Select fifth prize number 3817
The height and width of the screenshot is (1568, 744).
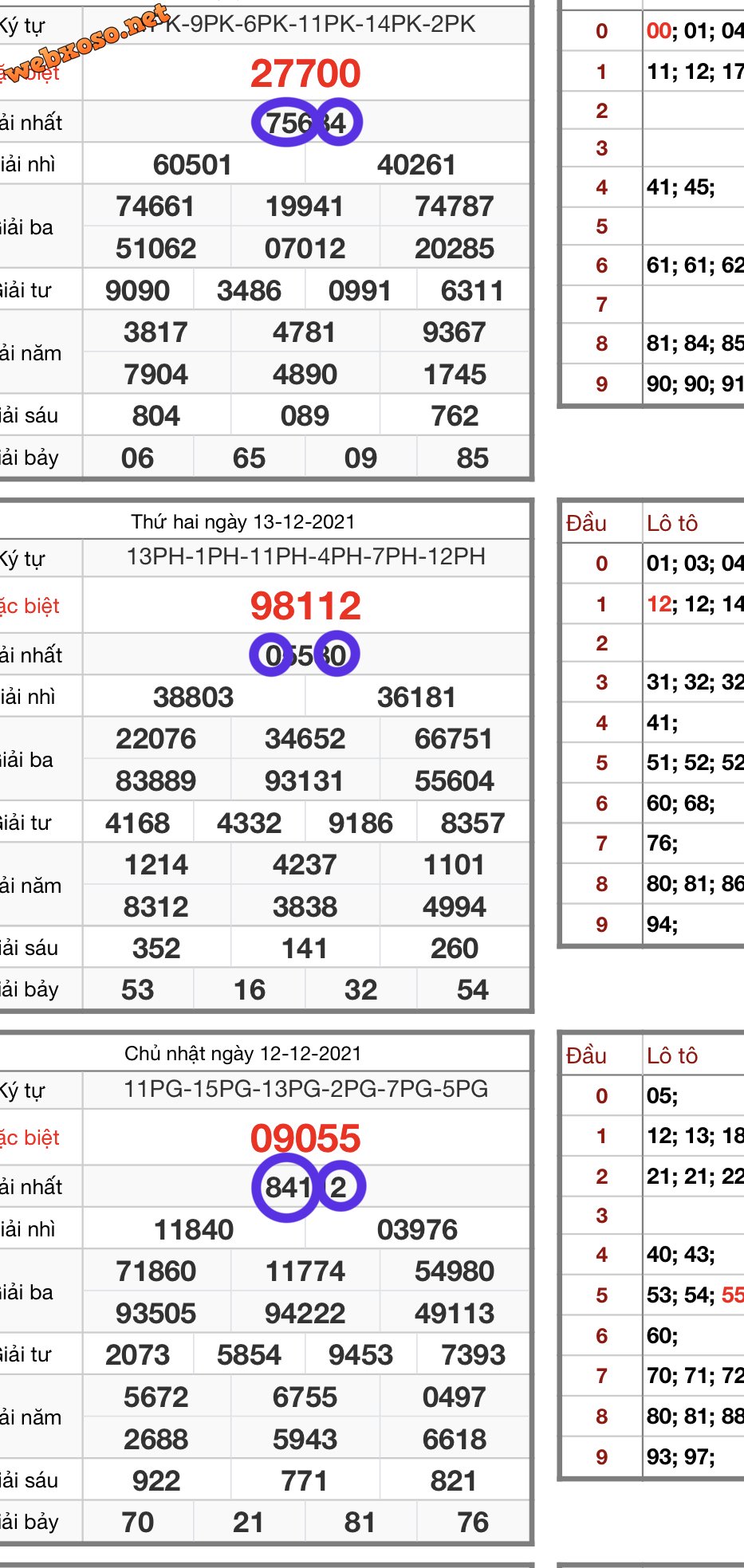155,332
